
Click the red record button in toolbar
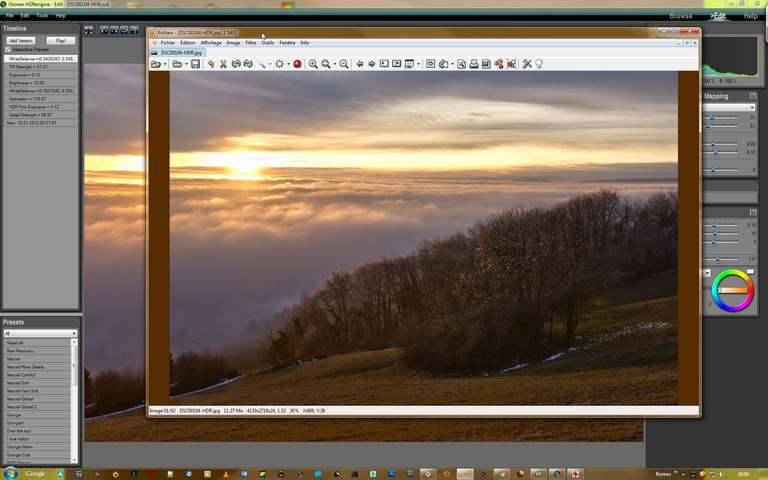point(297,64)
